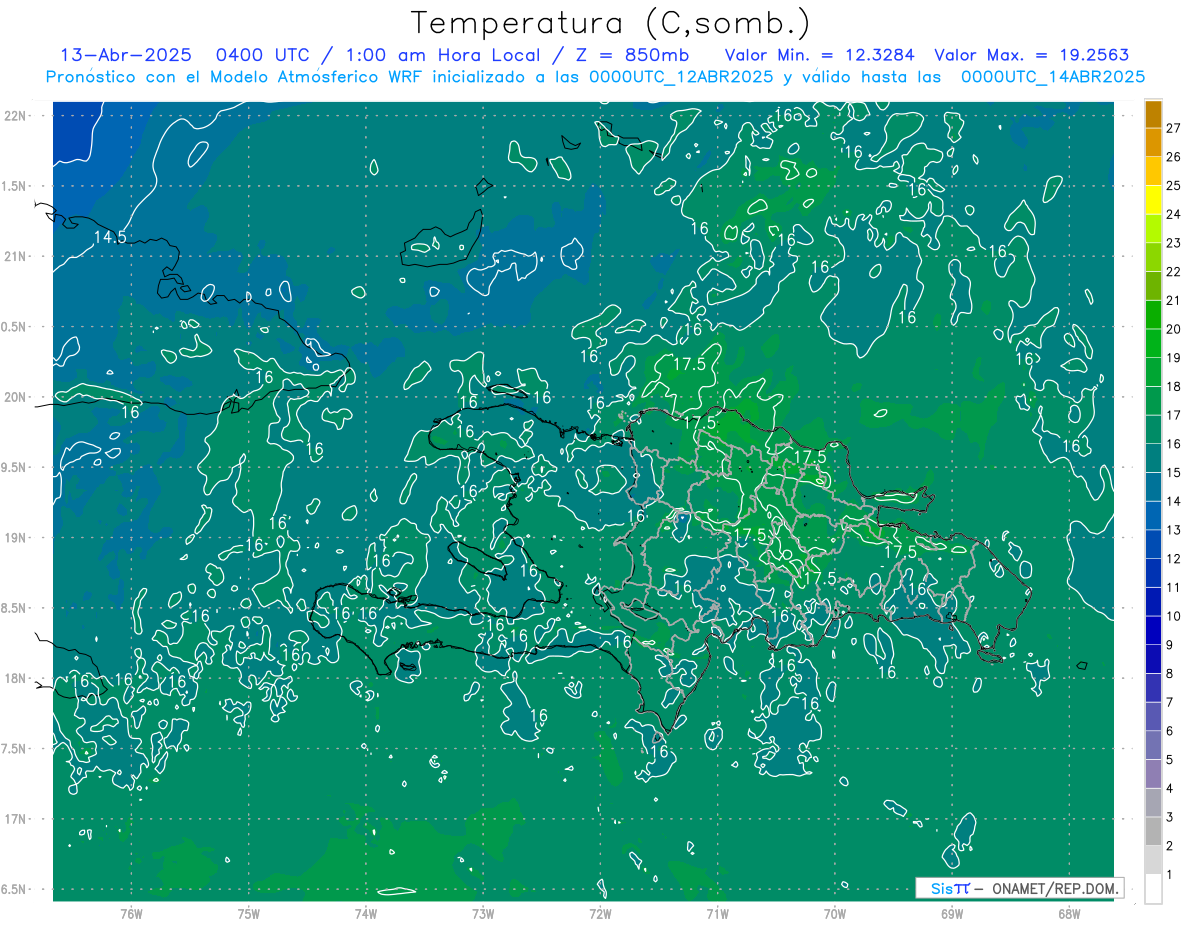Click the "75W" longitude label
This screenshot has width=1200, height=927.
point(248,913)
